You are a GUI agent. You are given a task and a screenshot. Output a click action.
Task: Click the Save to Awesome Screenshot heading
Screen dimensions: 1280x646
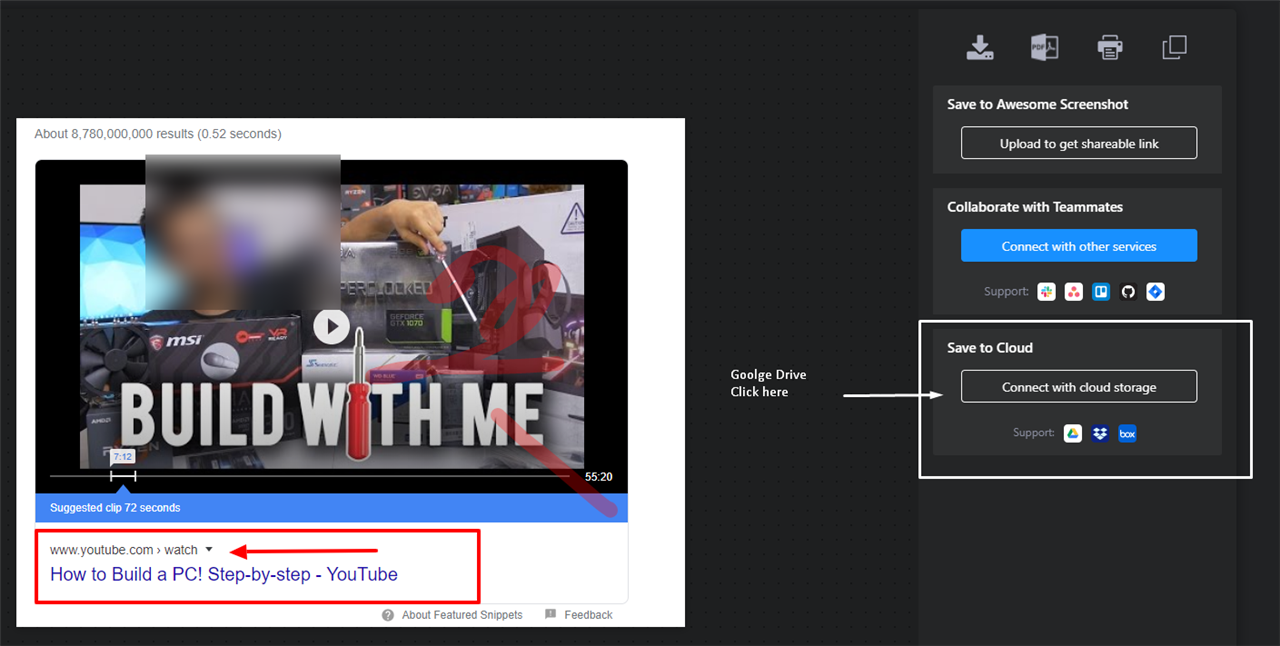[x=1038, y=104]
